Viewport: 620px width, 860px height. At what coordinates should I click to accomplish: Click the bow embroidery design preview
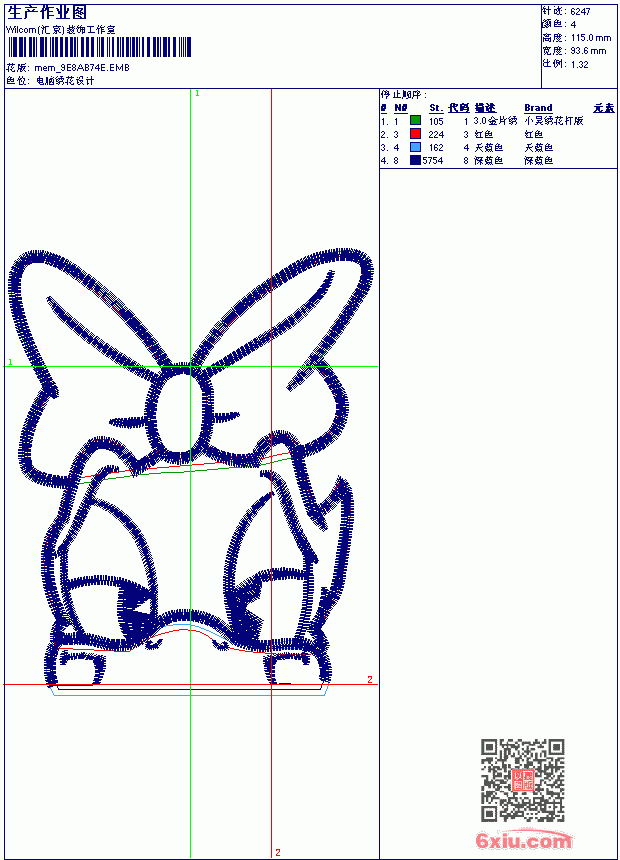coord(190,471)
